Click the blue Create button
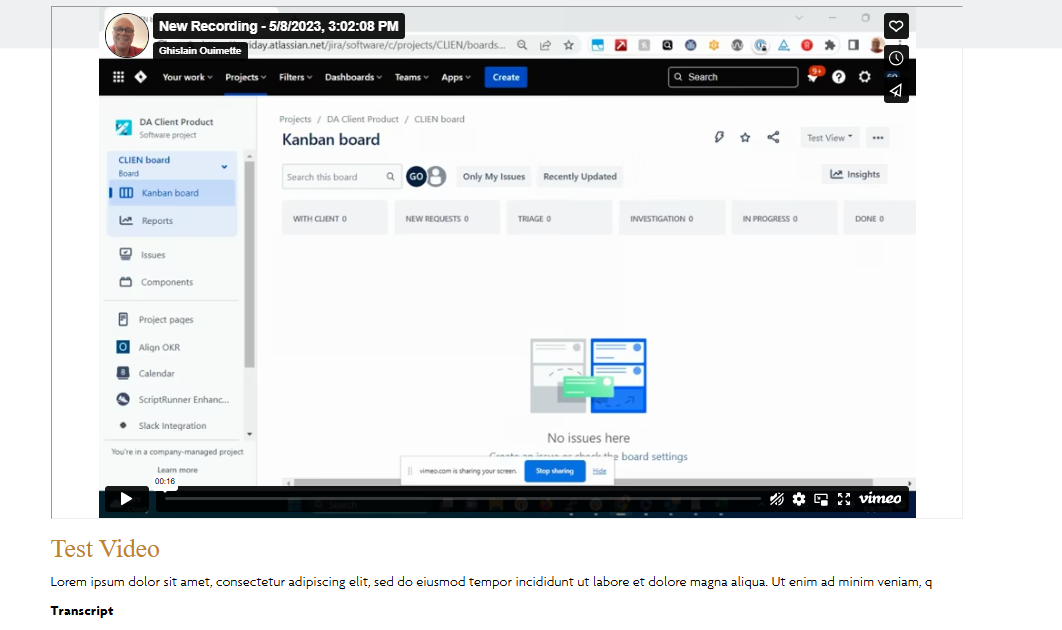The height and width of the screenshot is (630, 1062). click(506, 77)
